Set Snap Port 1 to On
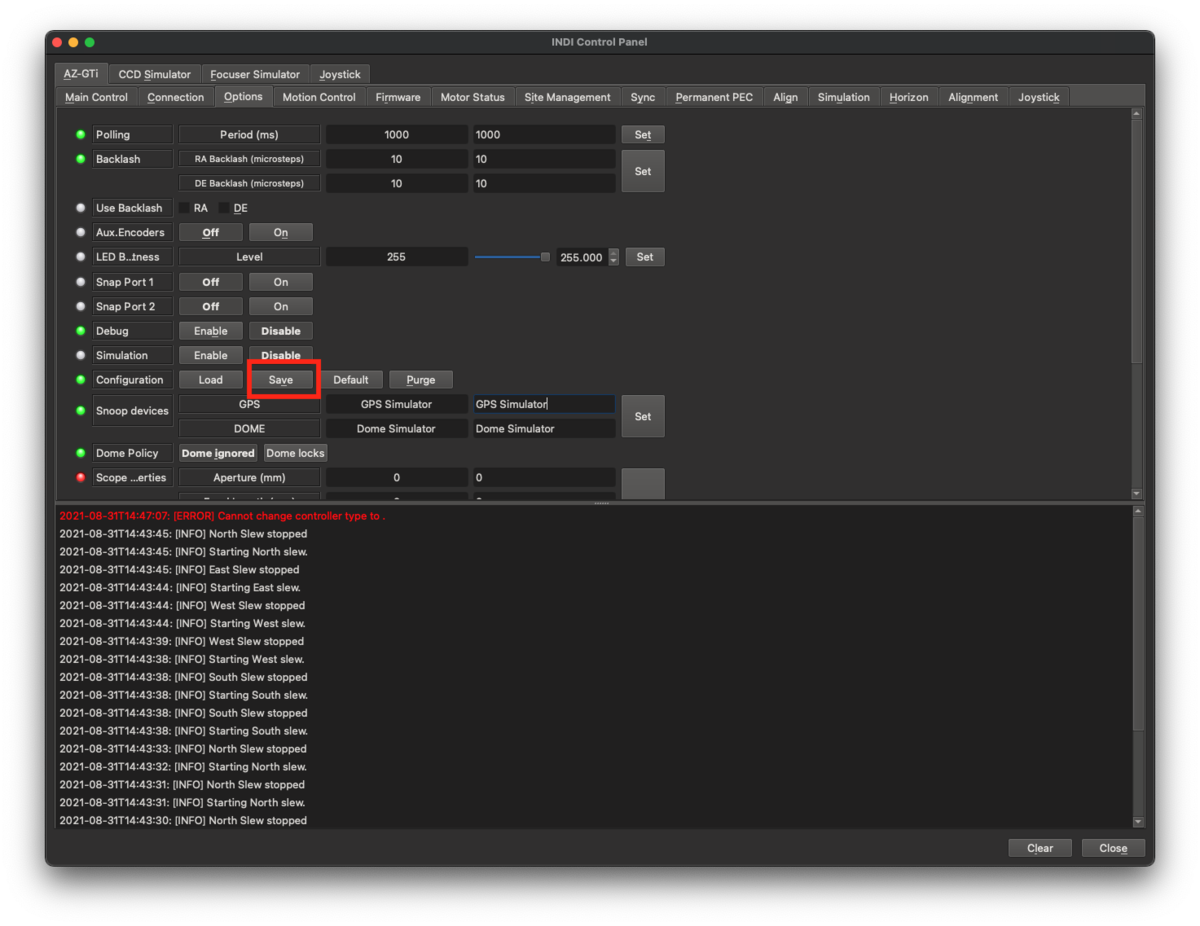Viewport: 1200px width, 926px height. (281, 282)
